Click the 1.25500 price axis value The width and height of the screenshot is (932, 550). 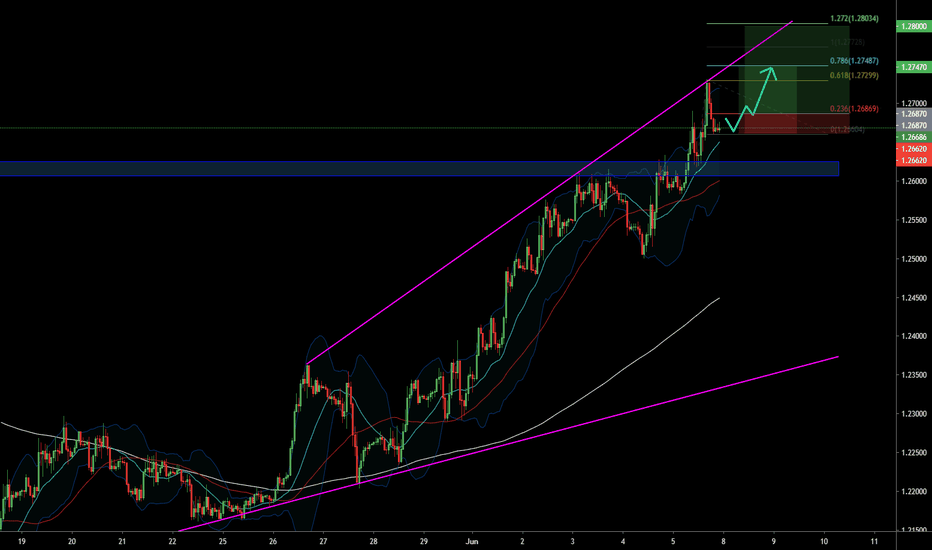point(914,220)
